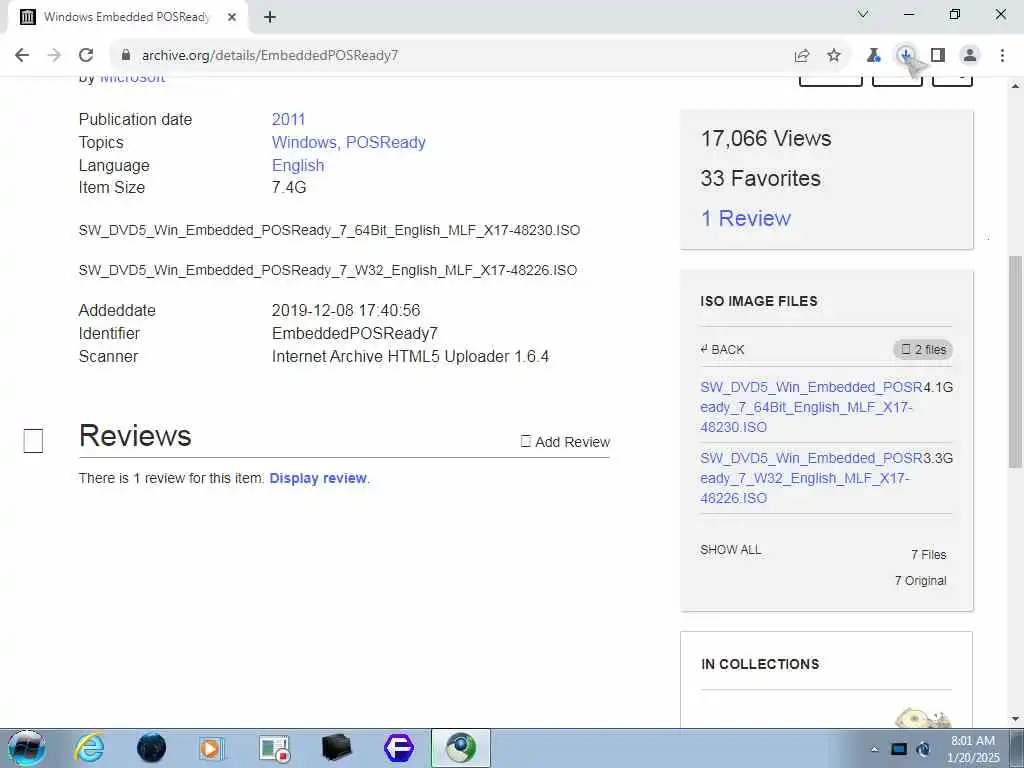Image resolution: width=1024 pixels, height=768 pixels.
Task: Open the English language link
Action: pos(298,165)
